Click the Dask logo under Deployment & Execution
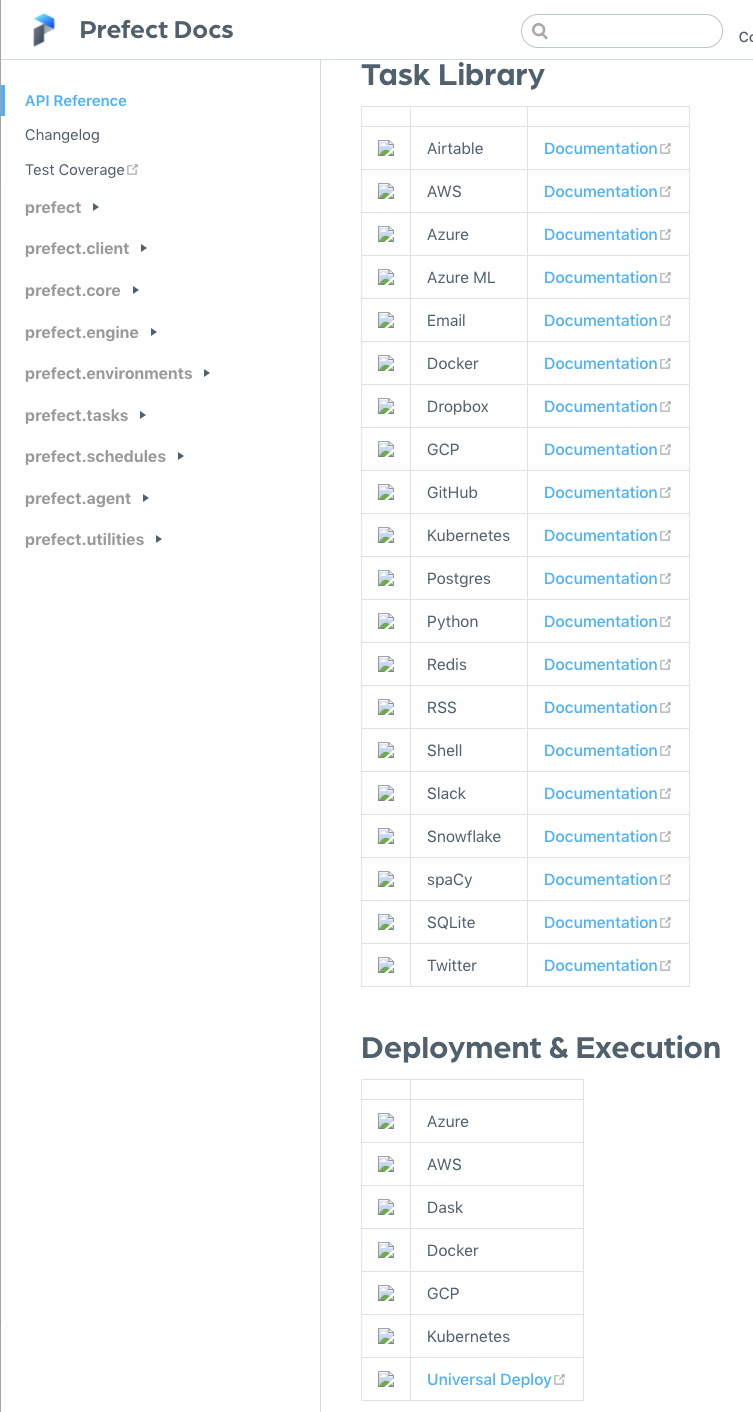This screenshot has width=753, height=1412. (386, 1207)
